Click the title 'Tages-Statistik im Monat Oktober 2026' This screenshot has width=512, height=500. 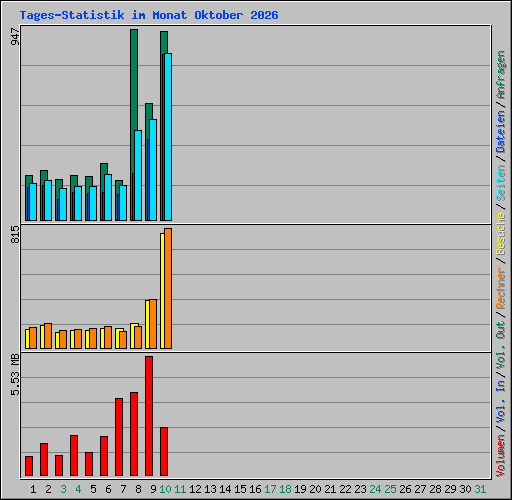click(x=149, y=15)
